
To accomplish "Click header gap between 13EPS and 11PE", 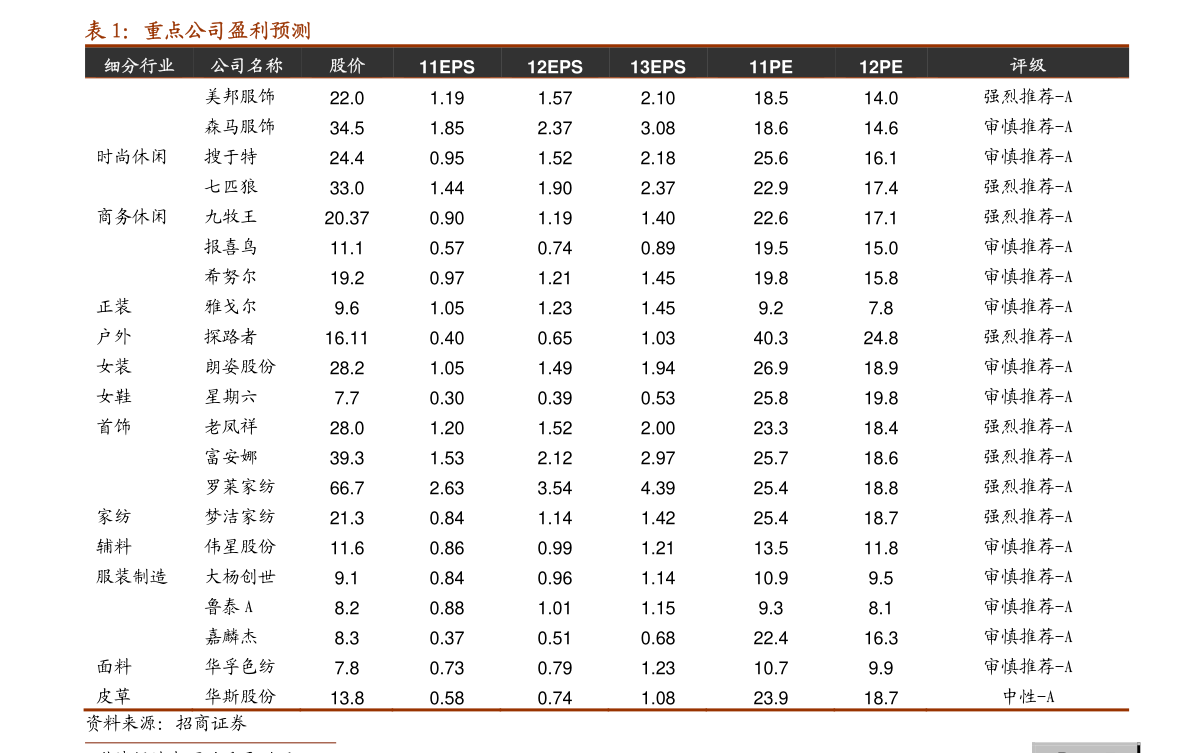I will pyautogui.click(x=717, y=66).
